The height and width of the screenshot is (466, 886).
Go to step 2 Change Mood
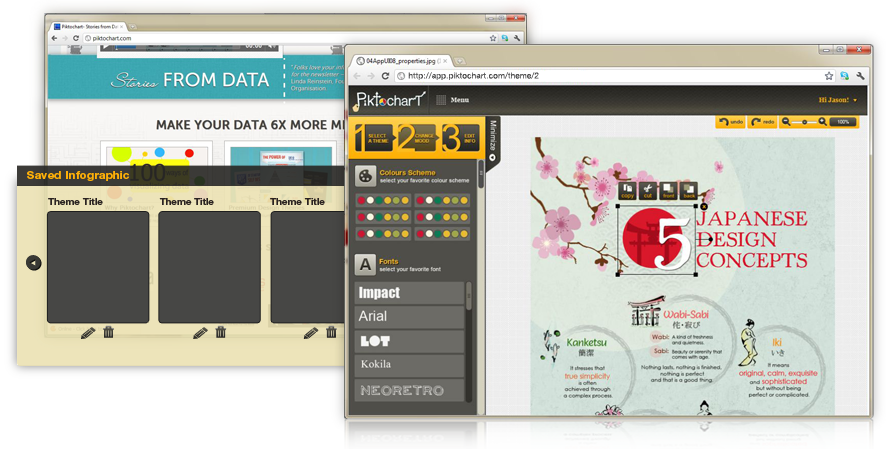[x=417, y=138]
